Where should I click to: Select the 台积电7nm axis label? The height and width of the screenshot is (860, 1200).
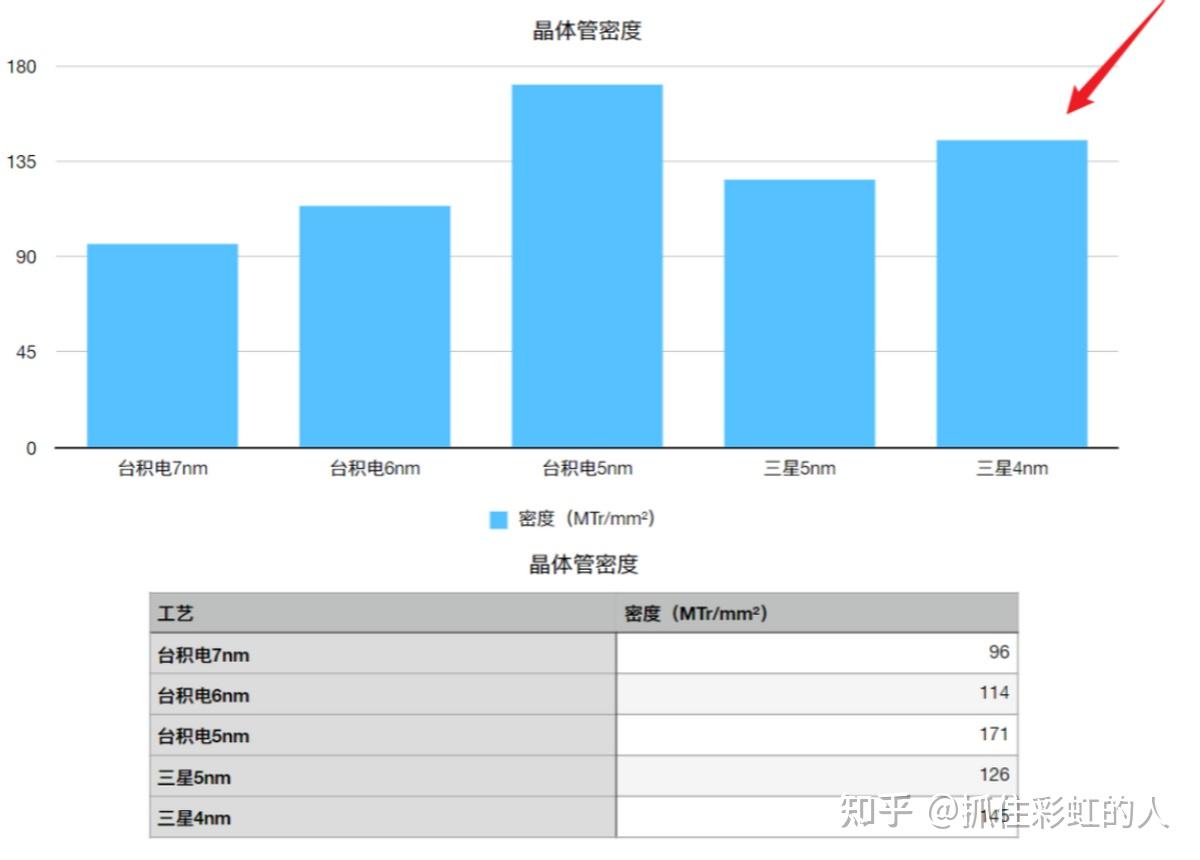pos(164,467)
